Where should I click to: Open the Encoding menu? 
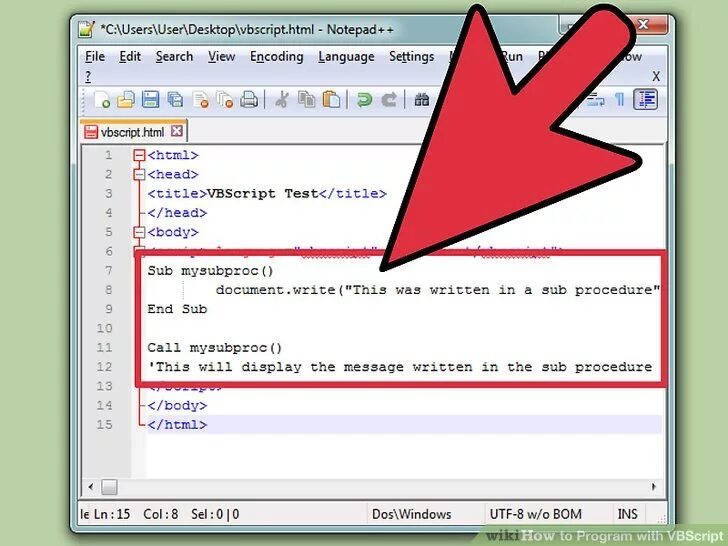277,57
